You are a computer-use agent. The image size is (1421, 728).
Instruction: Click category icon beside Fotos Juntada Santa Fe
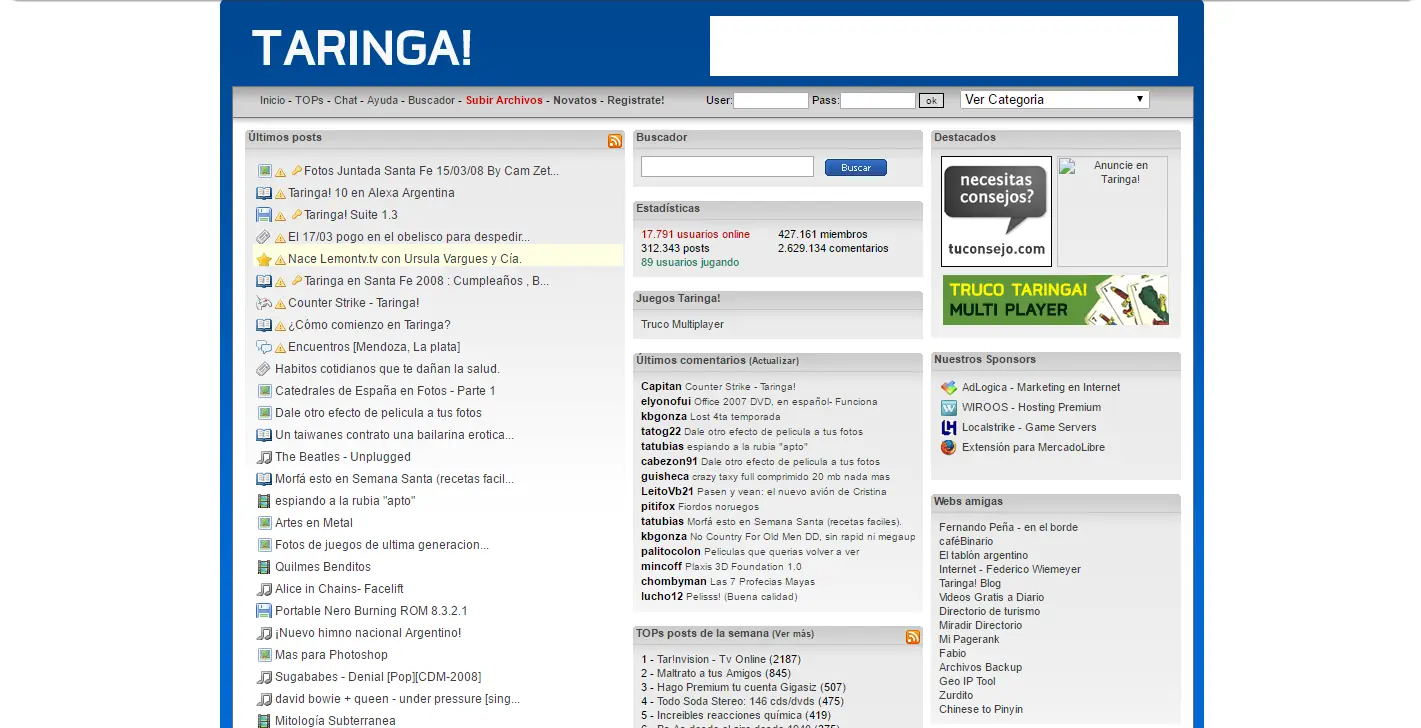(x=264, y=171)
